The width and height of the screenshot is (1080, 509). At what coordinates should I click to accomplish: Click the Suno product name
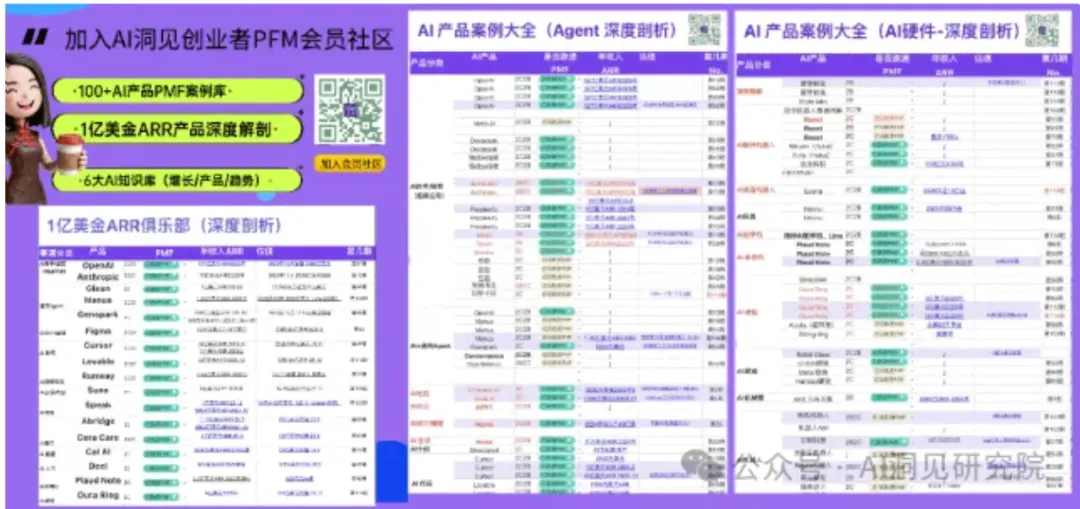point(98,391)
